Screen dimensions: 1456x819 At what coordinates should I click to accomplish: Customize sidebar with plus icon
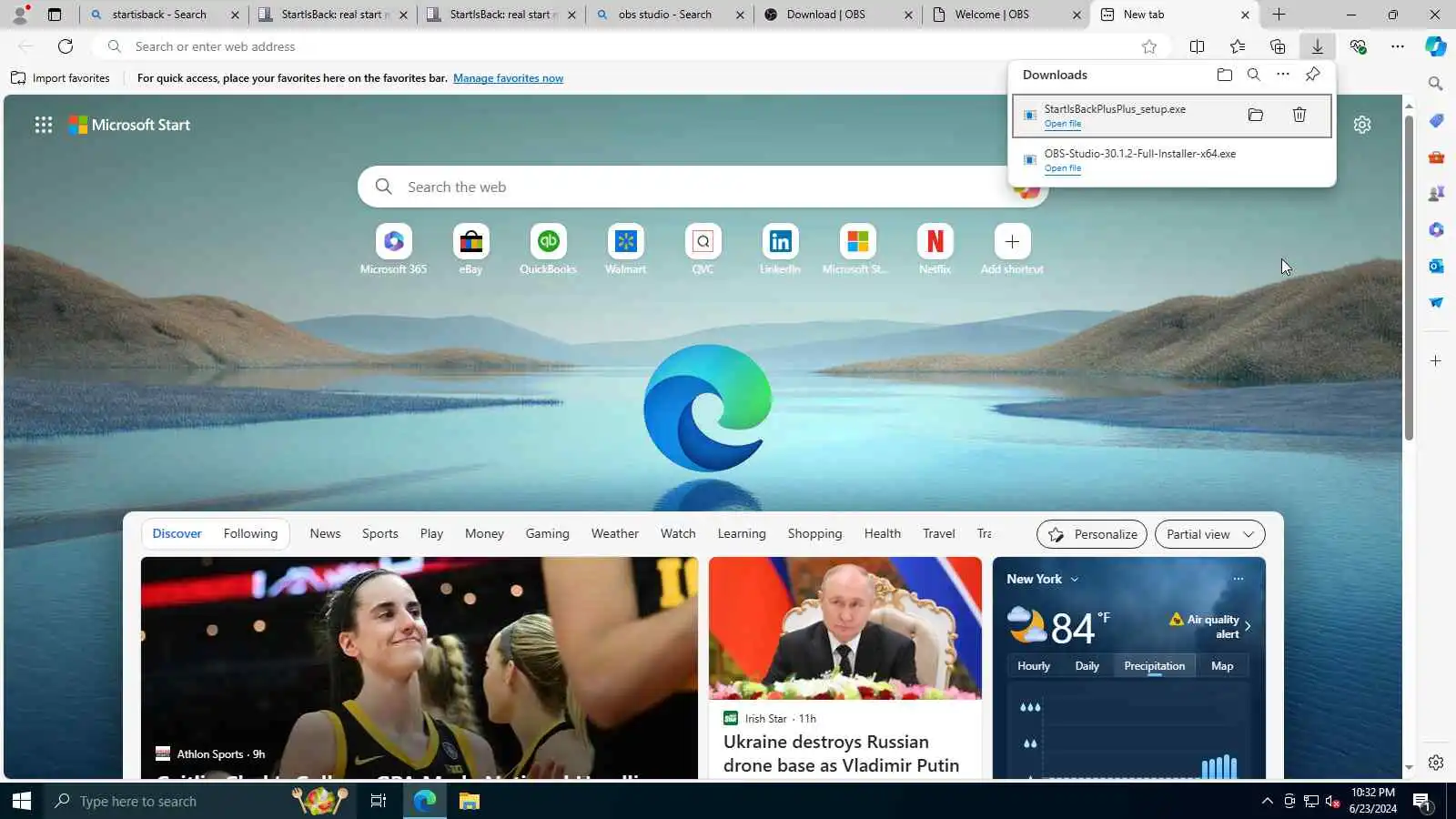coord(1436,361)
